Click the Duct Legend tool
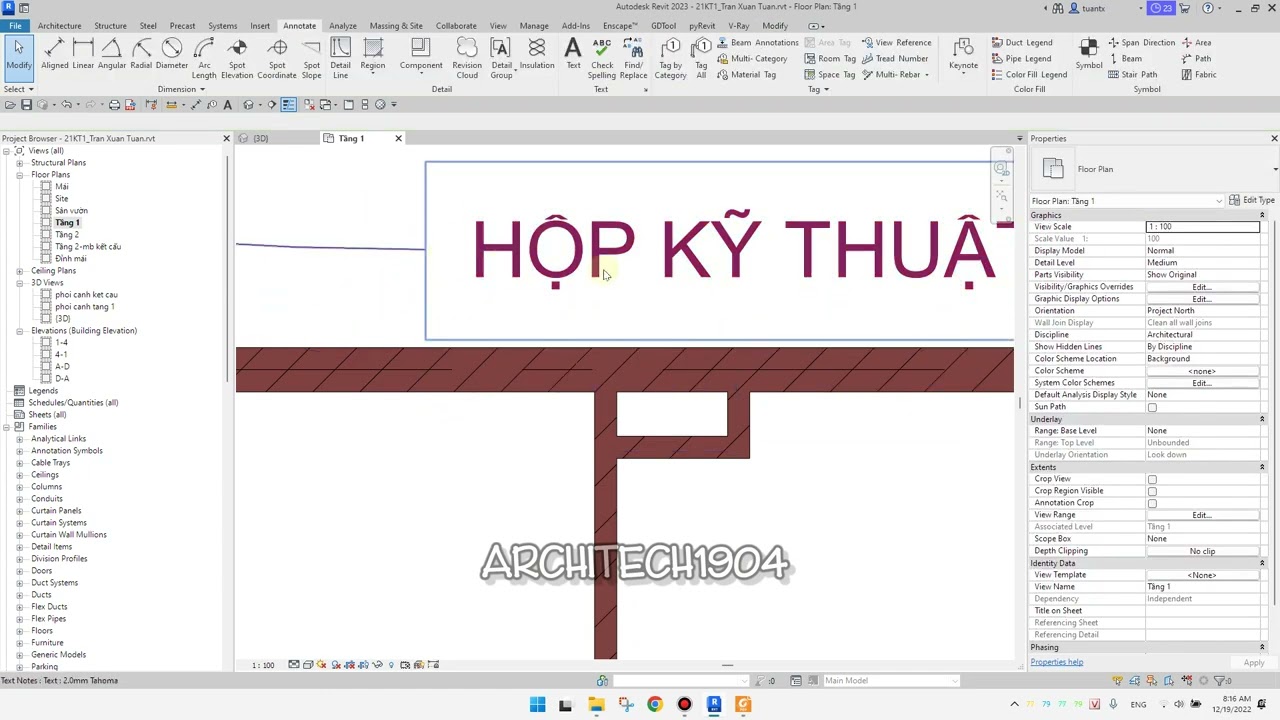1280x720 pixels. pyautogui.click(x=1022, y=42)
